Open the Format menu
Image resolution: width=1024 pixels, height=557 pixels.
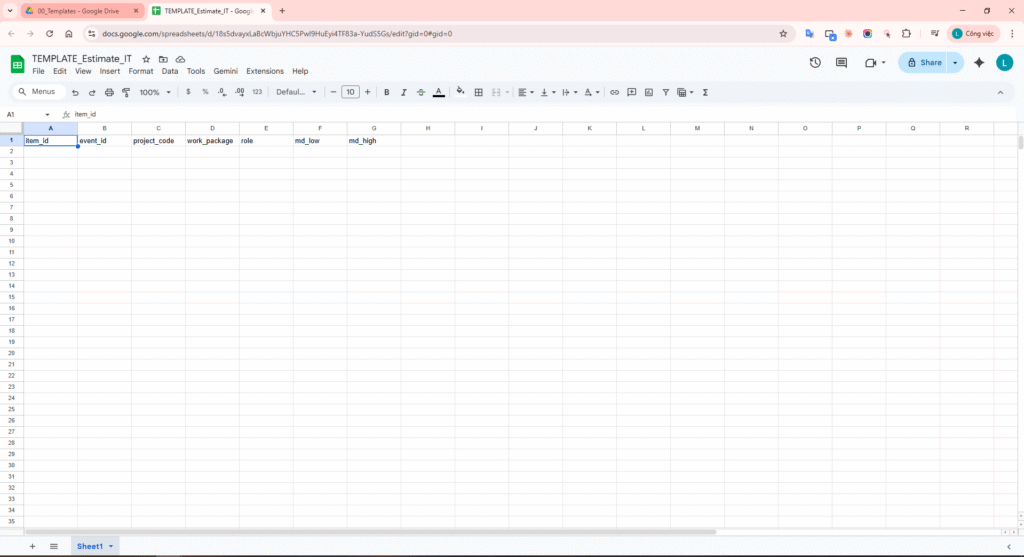[141, 71]
